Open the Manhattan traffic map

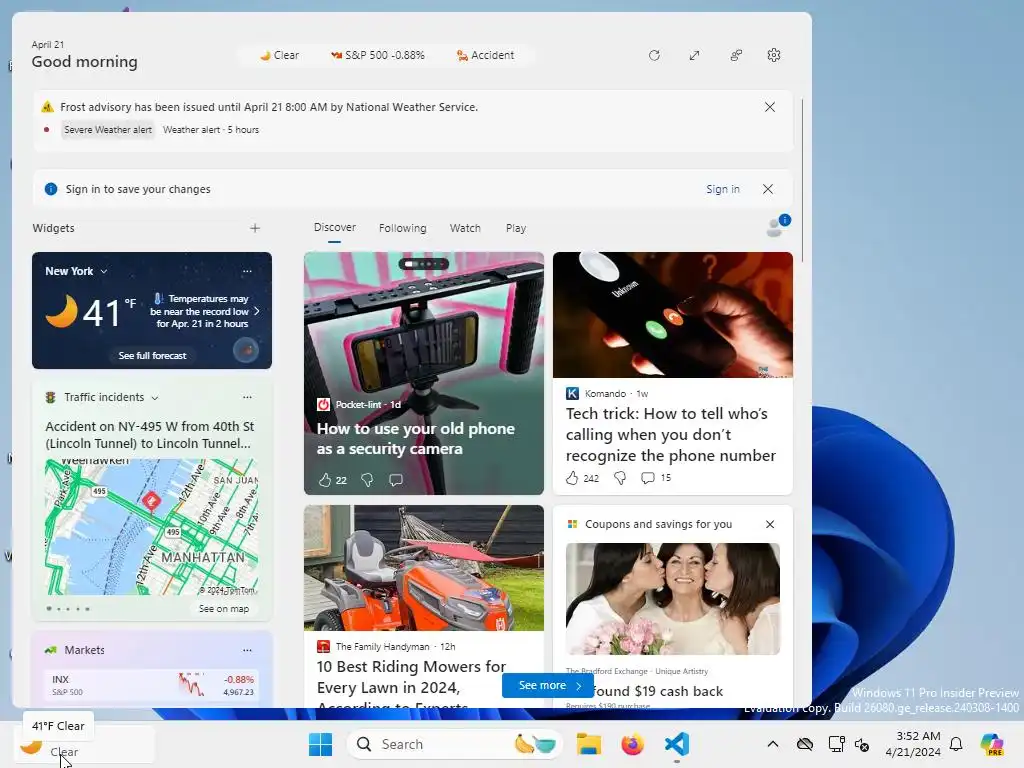point(152,526)
